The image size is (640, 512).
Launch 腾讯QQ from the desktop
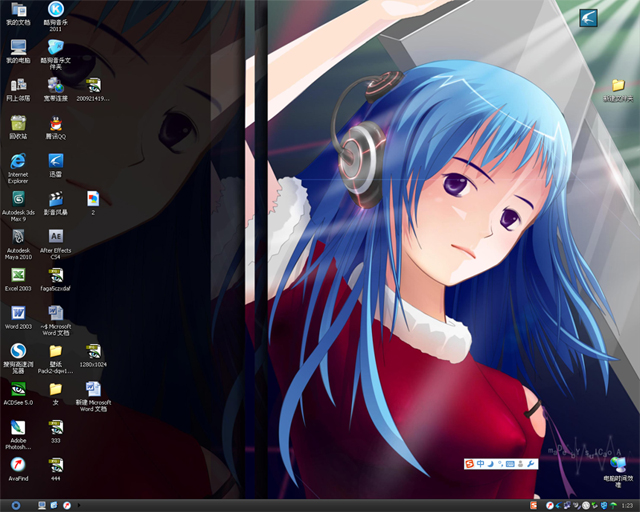coord(56,127)
